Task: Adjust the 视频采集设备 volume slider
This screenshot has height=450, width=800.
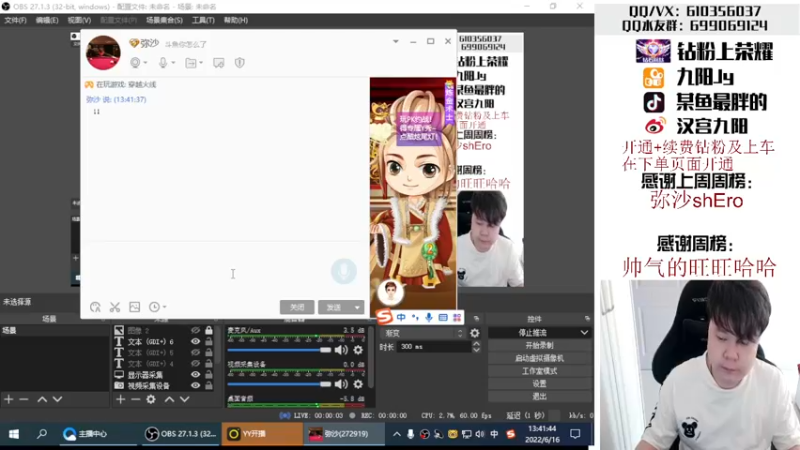Action: click(279, 384)
